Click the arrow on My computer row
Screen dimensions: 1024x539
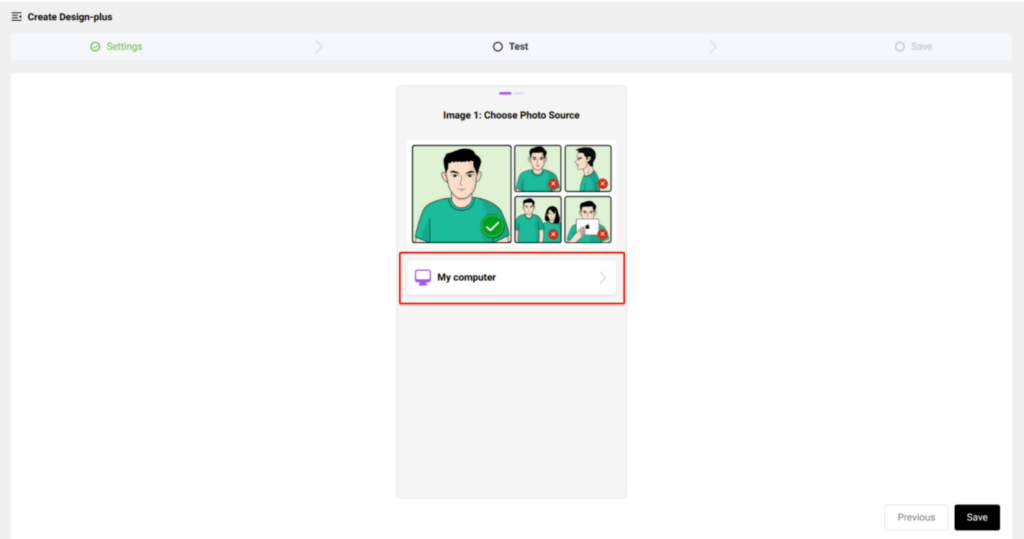tap(603, 278)
